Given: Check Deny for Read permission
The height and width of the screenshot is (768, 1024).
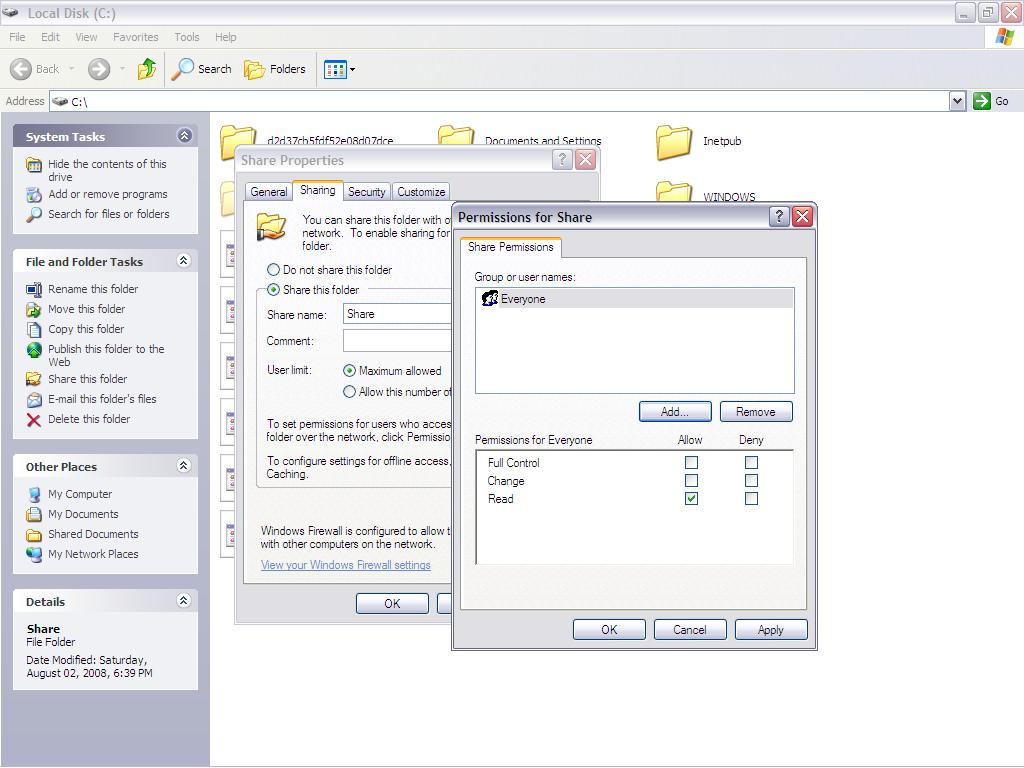Looking at the screenshot, I should (x=751, y=498).
